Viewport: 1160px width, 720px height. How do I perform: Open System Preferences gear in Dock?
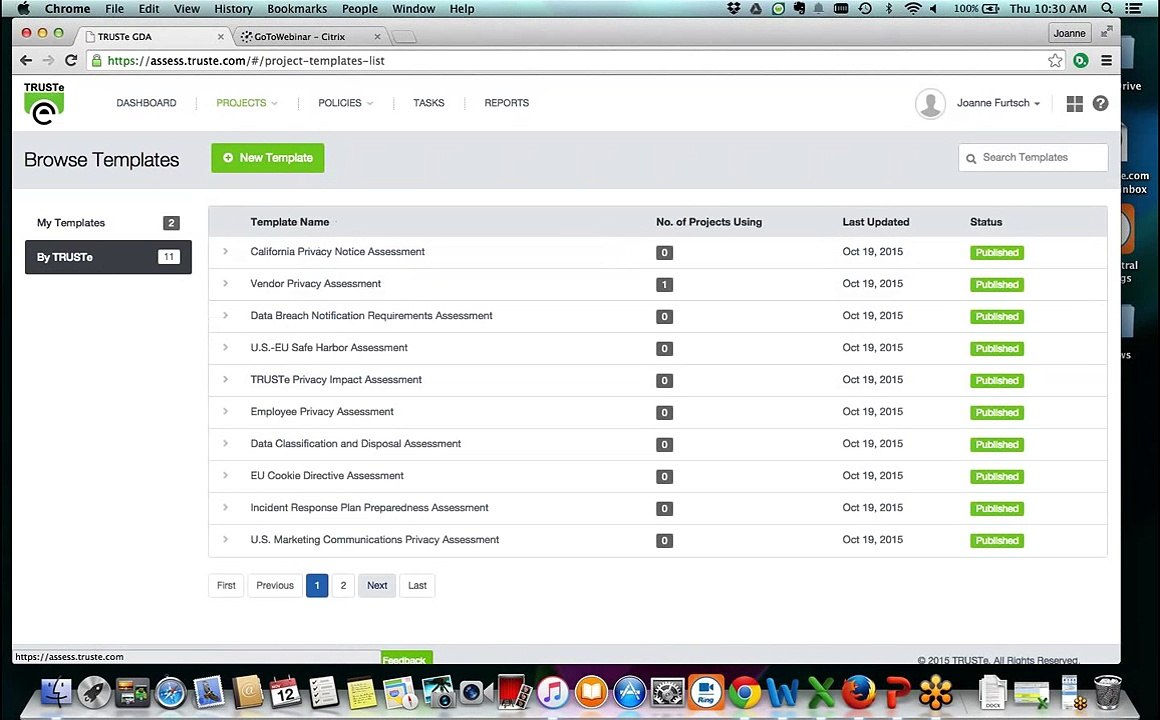(668, 693)
